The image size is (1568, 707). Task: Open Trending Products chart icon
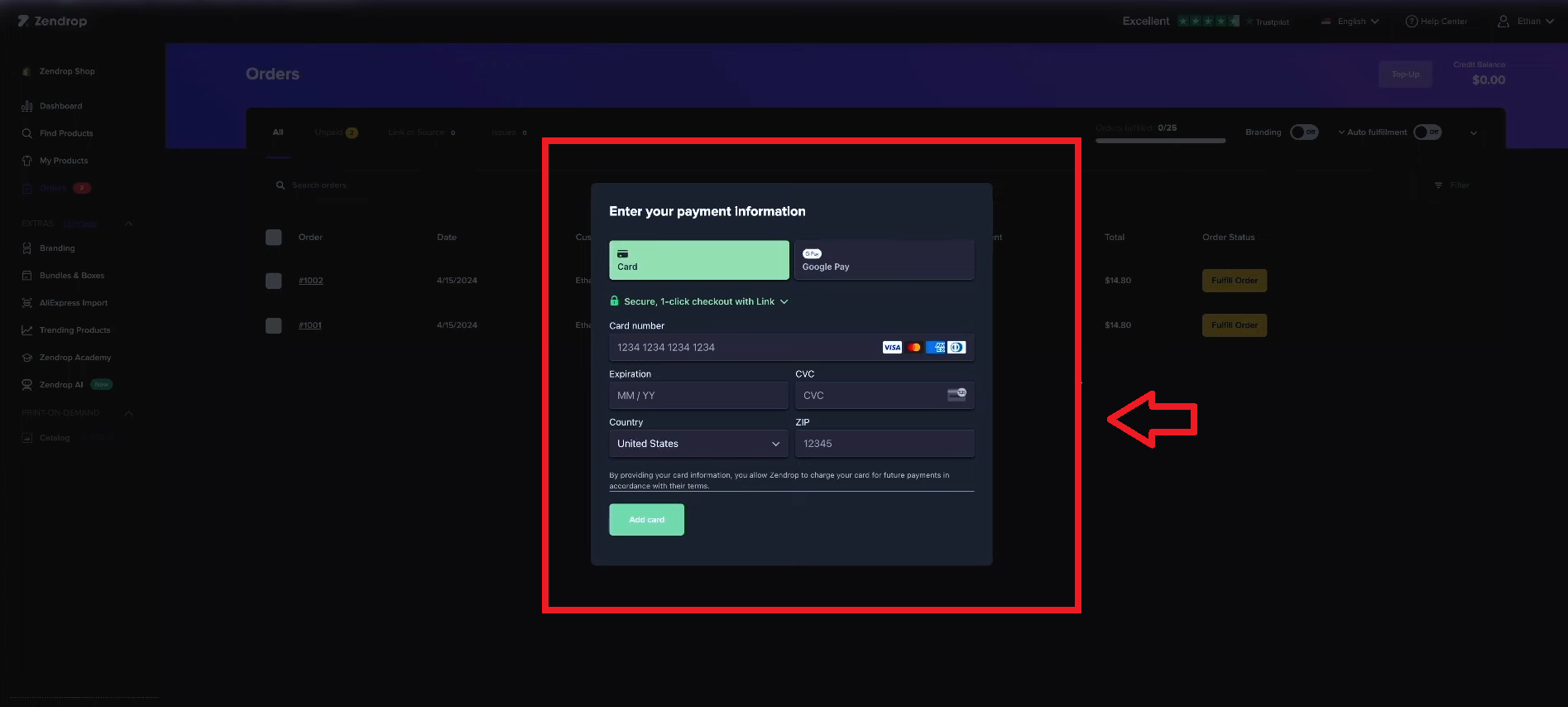26,330
